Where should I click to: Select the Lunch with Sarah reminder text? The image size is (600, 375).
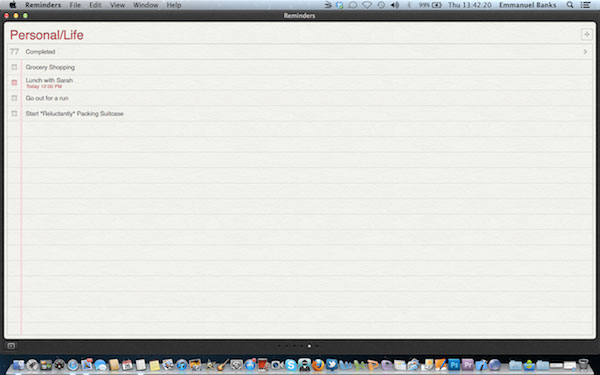tap(49, 80)
